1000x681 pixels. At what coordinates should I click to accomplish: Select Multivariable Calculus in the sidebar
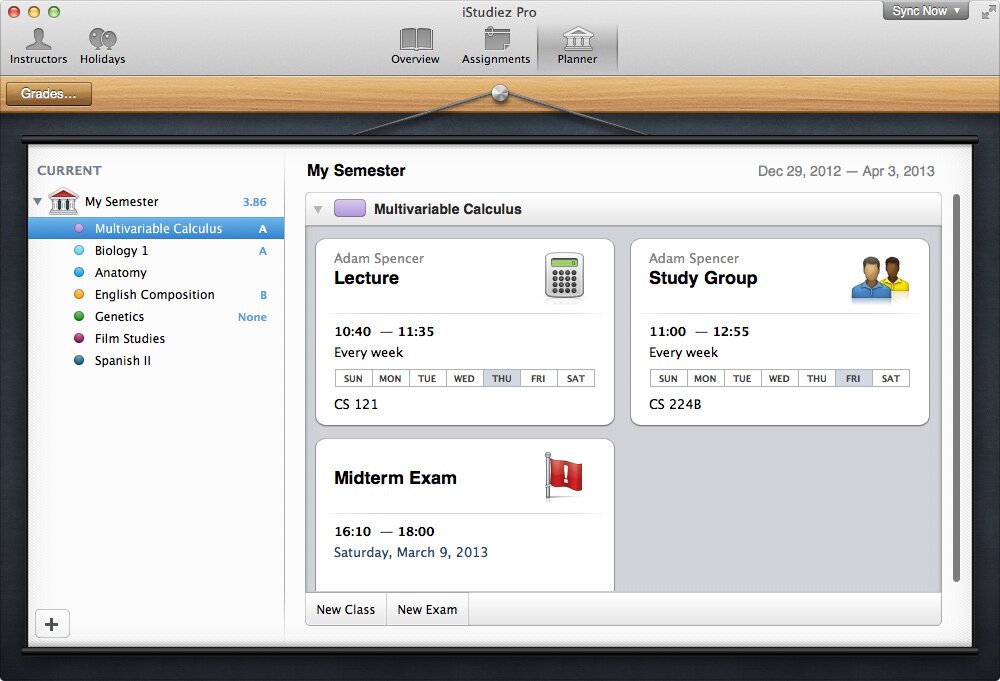(156, 228)
